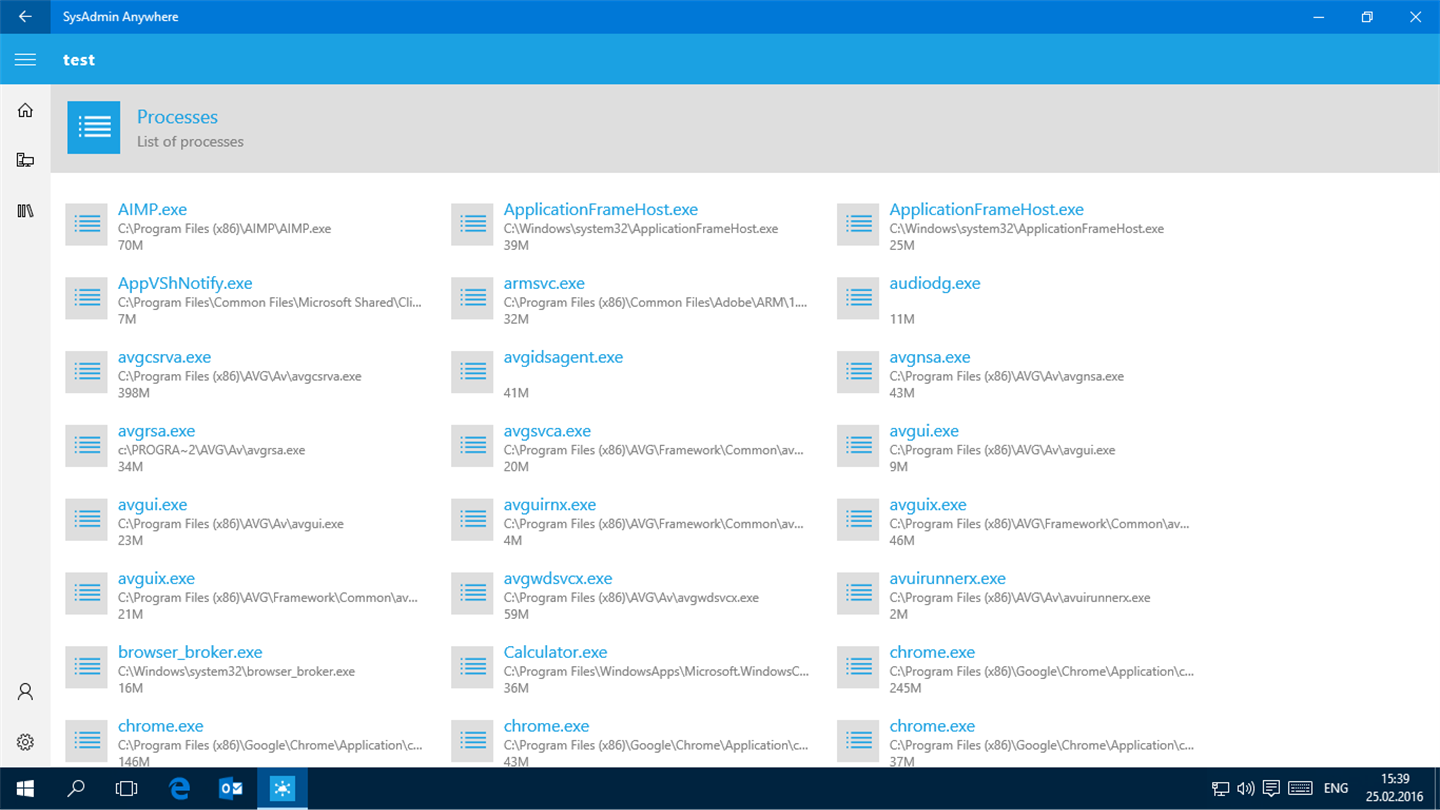Open the Home page in sidebar
The width and height of the screenshot is (1440, 810).
25,110
